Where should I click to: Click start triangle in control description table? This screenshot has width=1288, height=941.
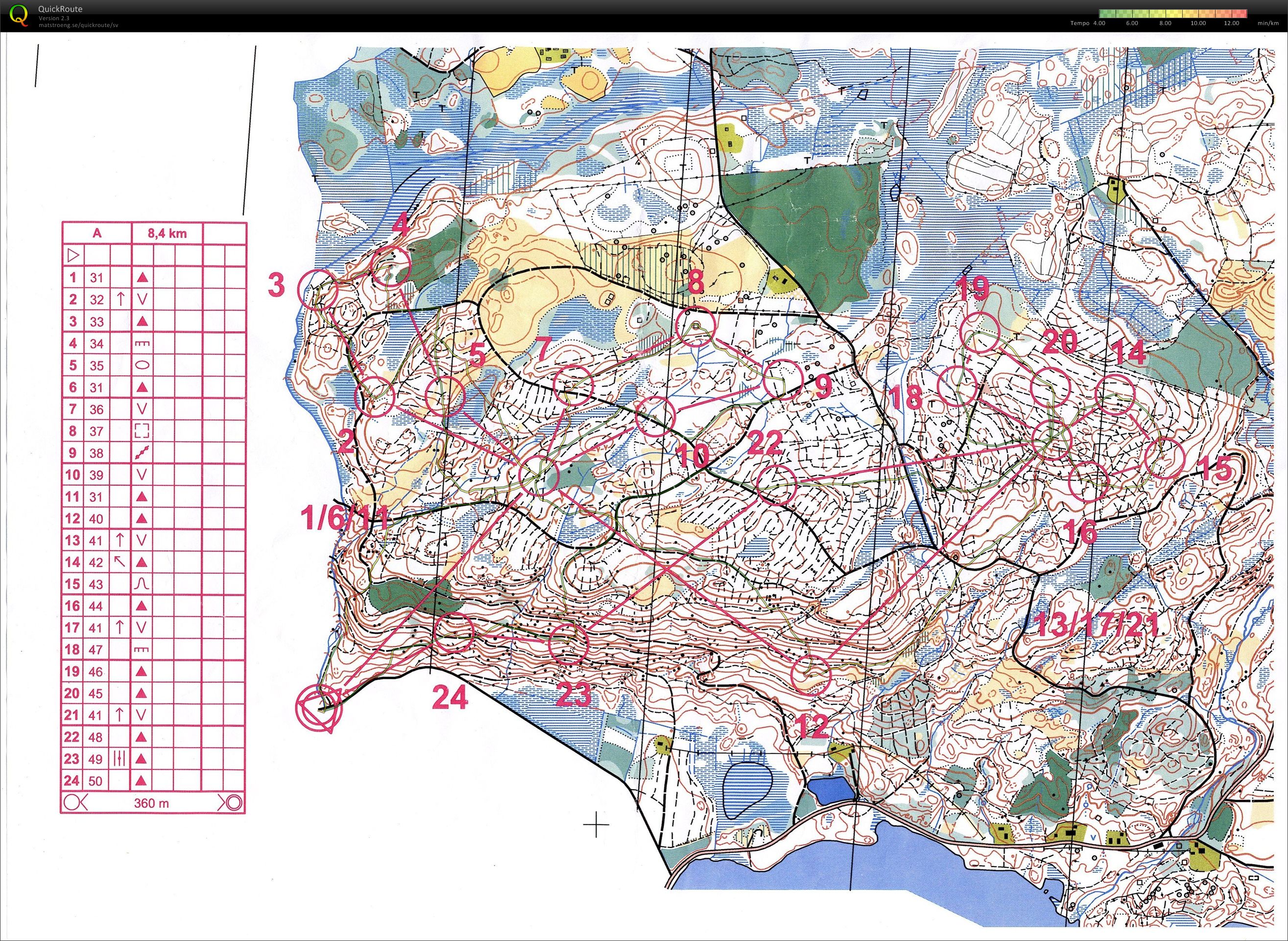click(73, 255)
